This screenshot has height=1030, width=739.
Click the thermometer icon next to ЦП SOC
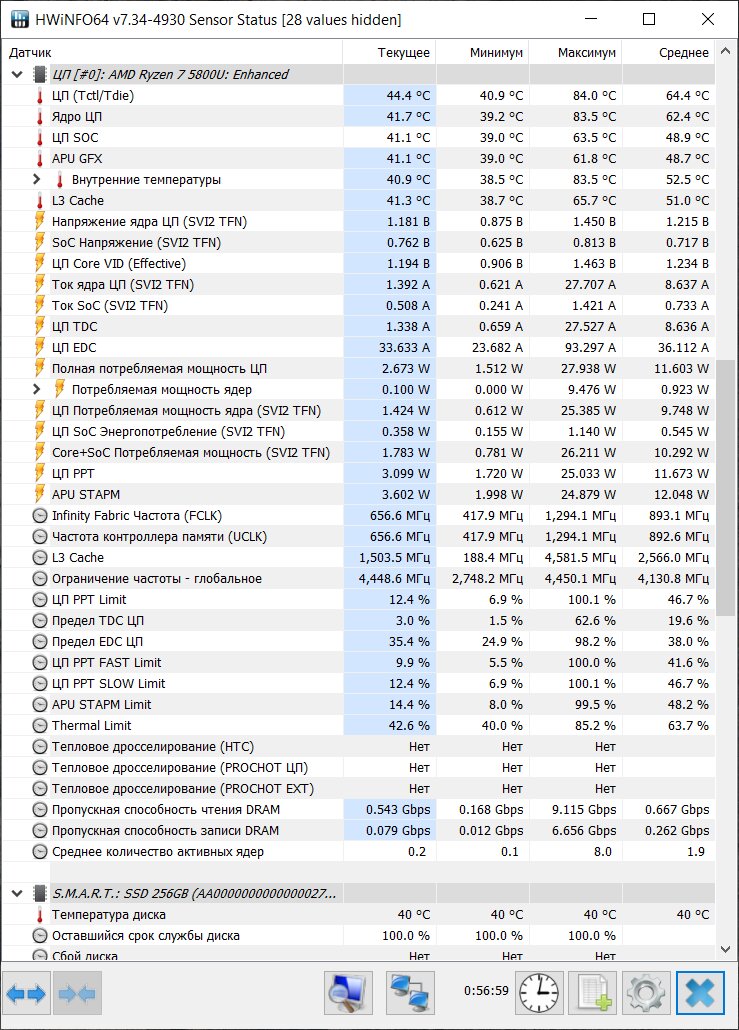tap(40, 138)
